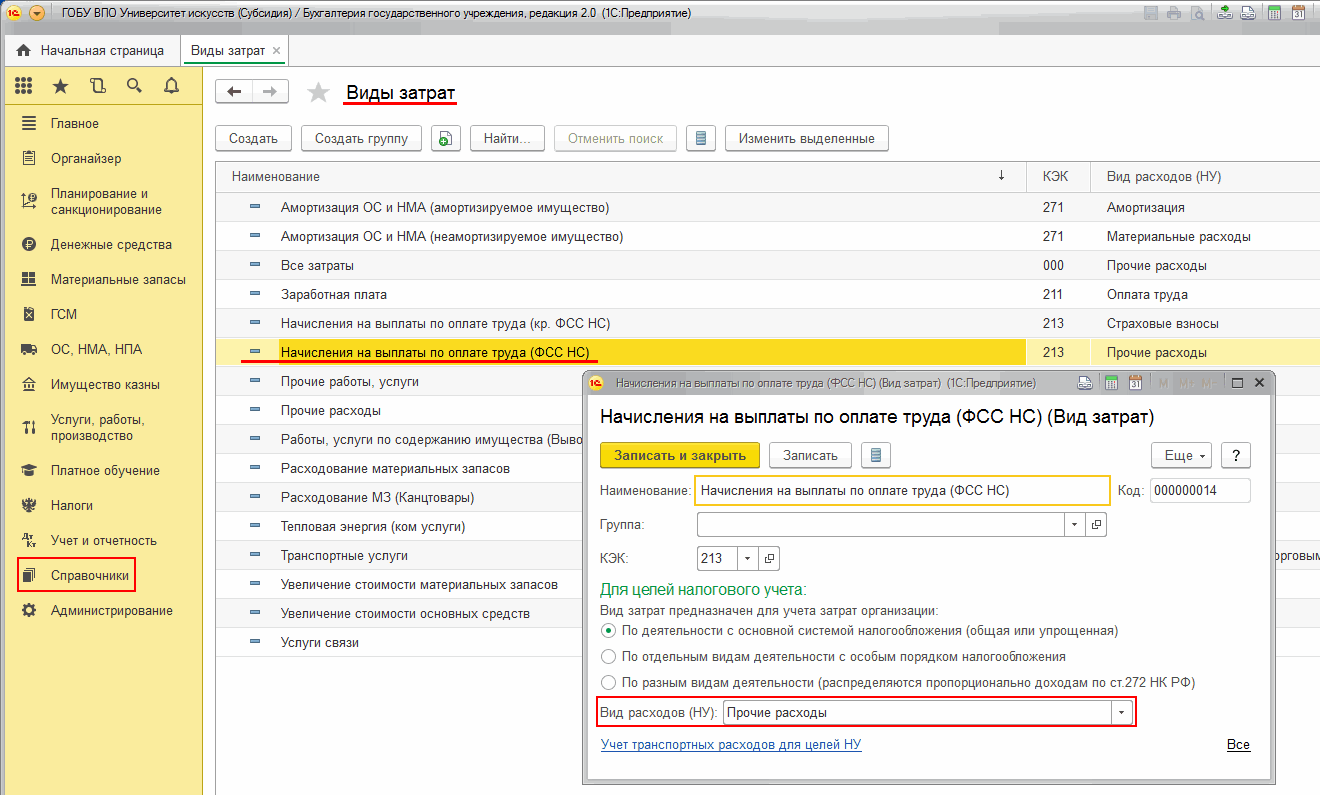Viewport: 1320px width, 795px height.
Task: Open the ОС, НМА, НПА section
Action: tap(101, 349)
